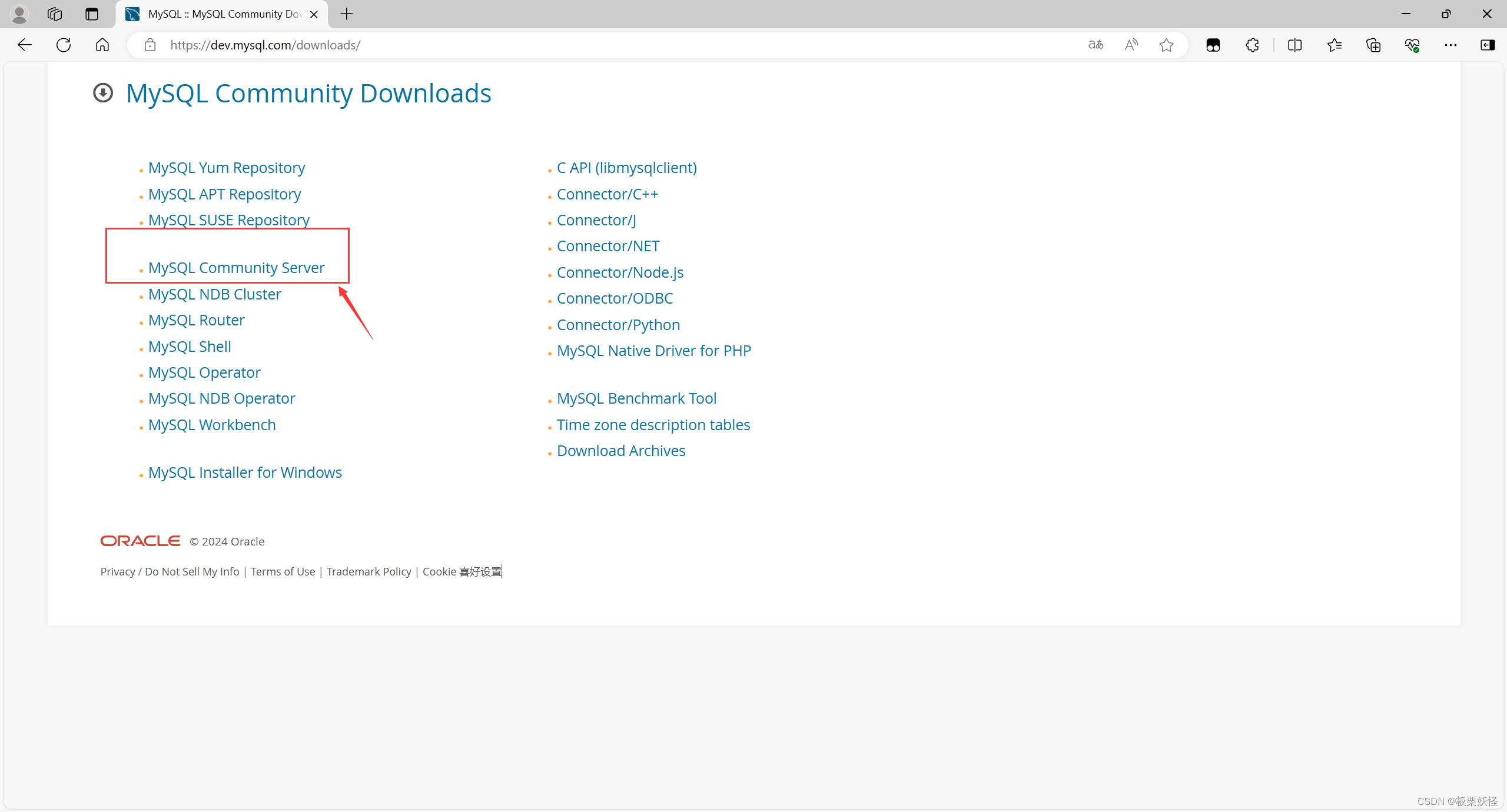Click the translate page icon
The height and width of the screenshot is (812, 1507).
(x=1095, y=45)
